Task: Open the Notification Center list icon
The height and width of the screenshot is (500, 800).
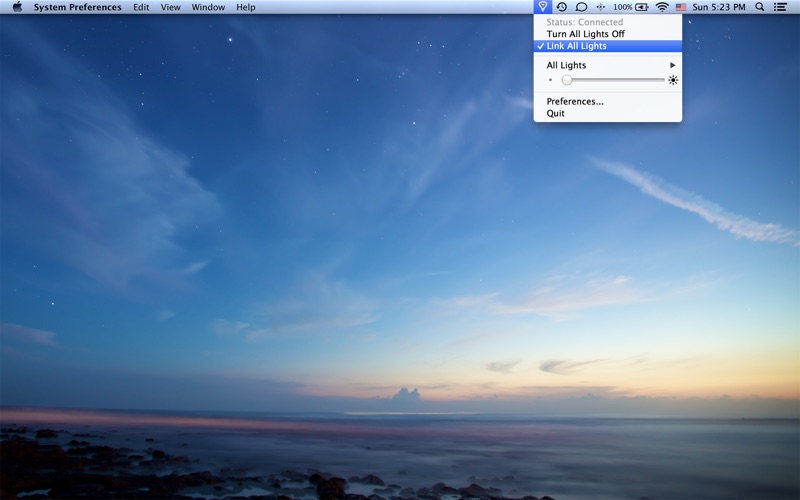Action: click(x=780, y=7)
